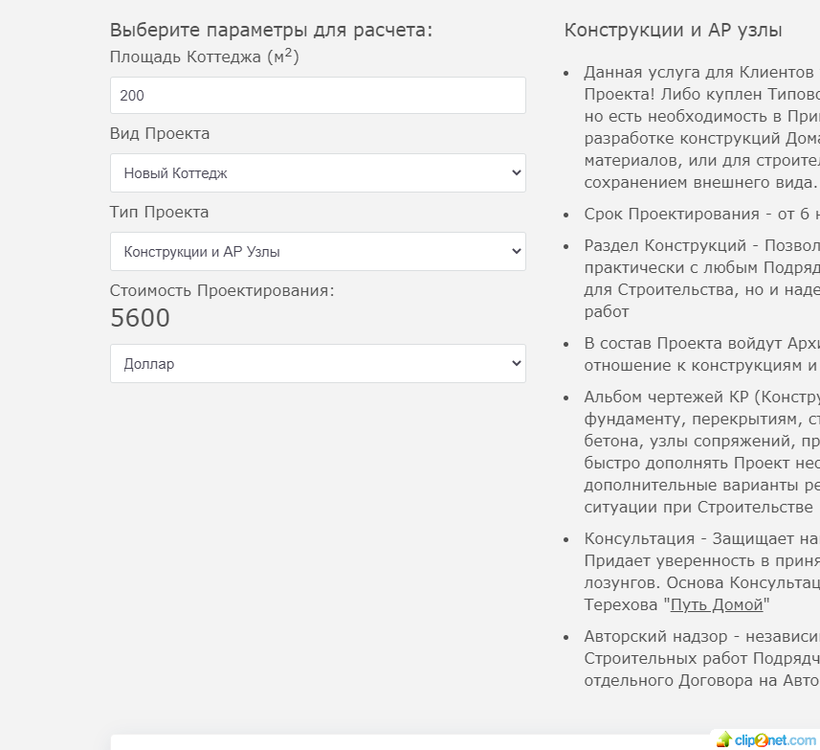Screen dimensions: 820x750
Task: Click the clip2net green arrow upload icon
Action: pos(724,740)
